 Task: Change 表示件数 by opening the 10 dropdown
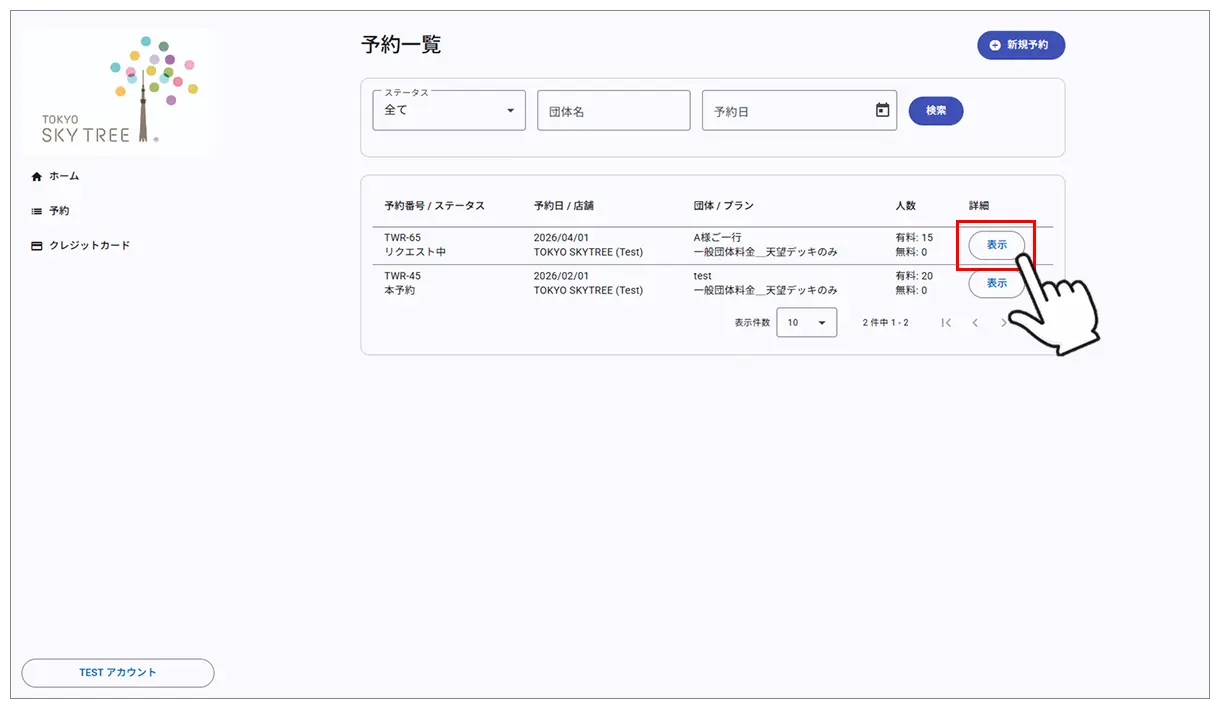tap(807, 322)
